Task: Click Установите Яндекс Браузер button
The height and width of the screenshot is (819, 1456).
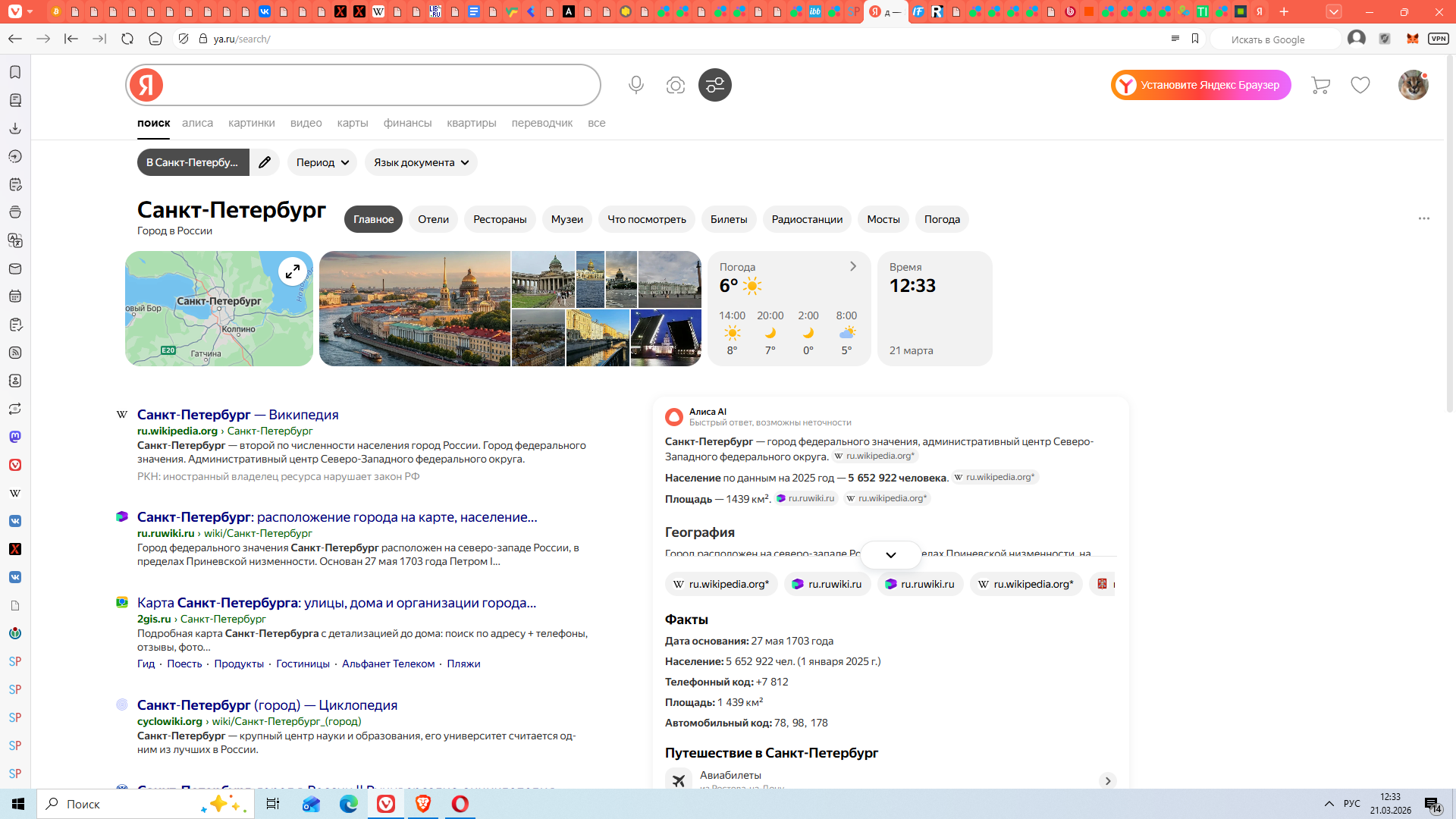Action: point(1201,85)
